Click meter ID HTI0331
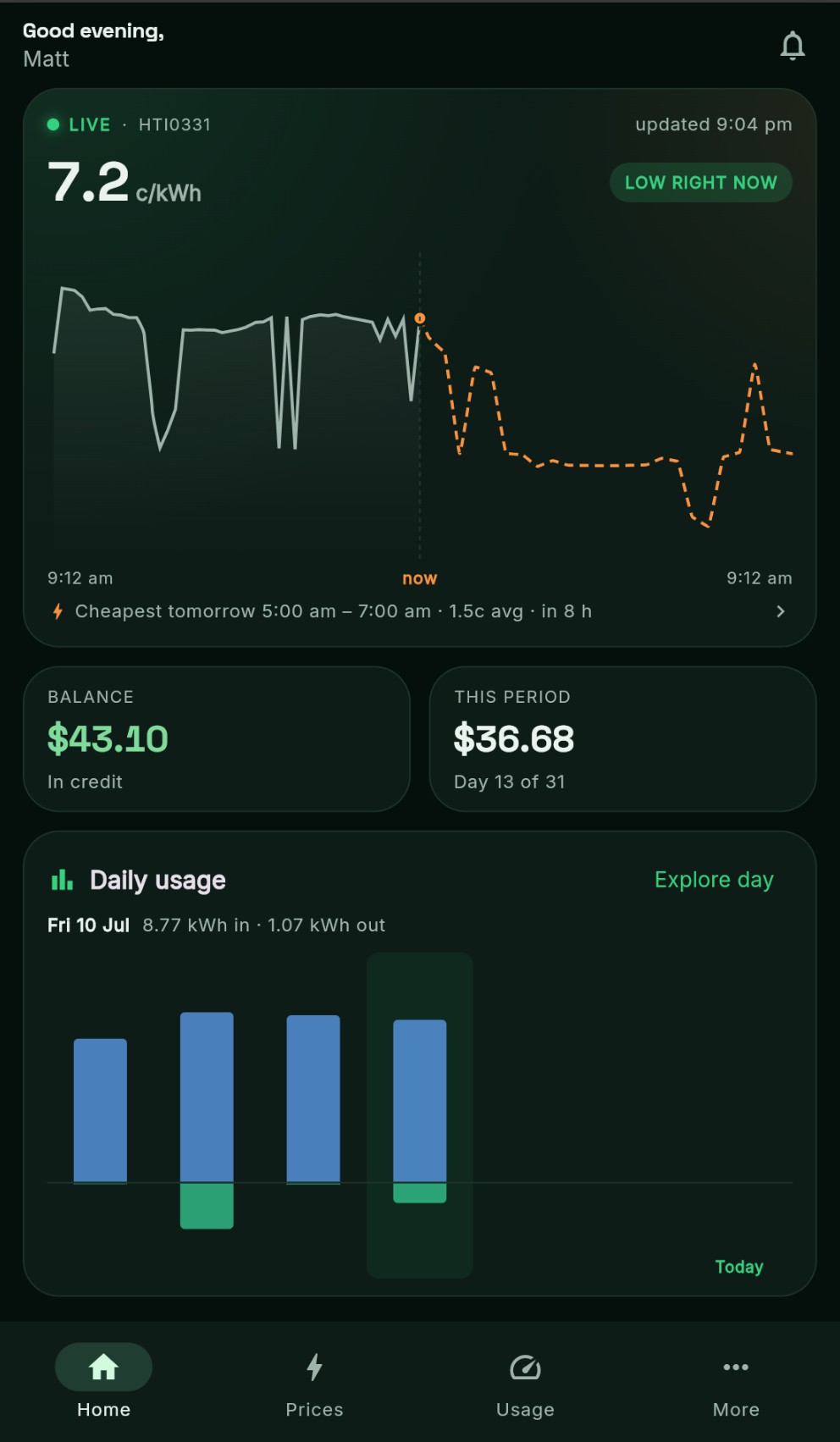Image resolution: width=840 pixels, height=1442 pixels. click(x=174, y=124)
